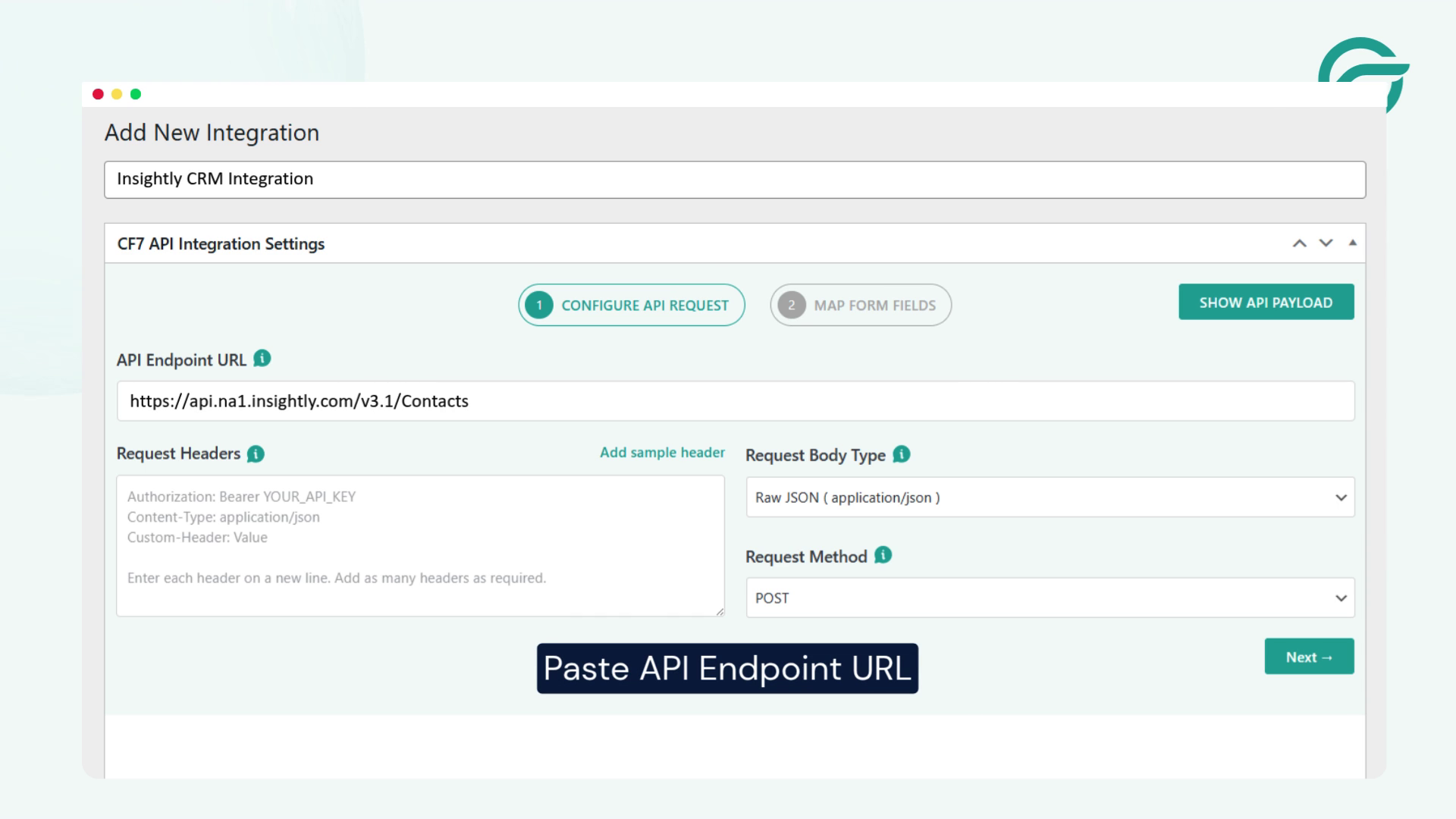1456x819 pixels.
Task: Focus the integration title input field
Action: [735, 180]
